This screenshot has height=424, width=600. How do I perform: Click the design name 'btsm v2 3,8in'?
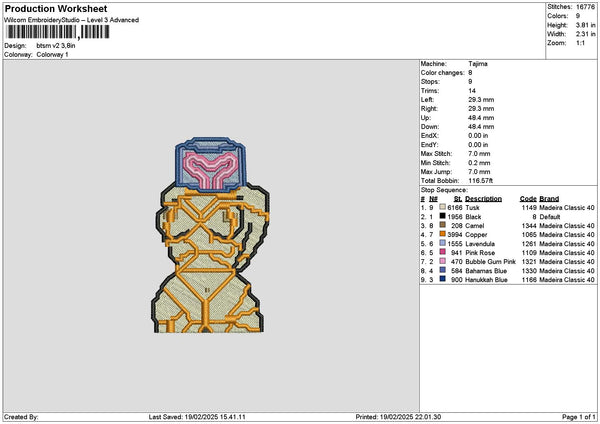pos(56,46)
